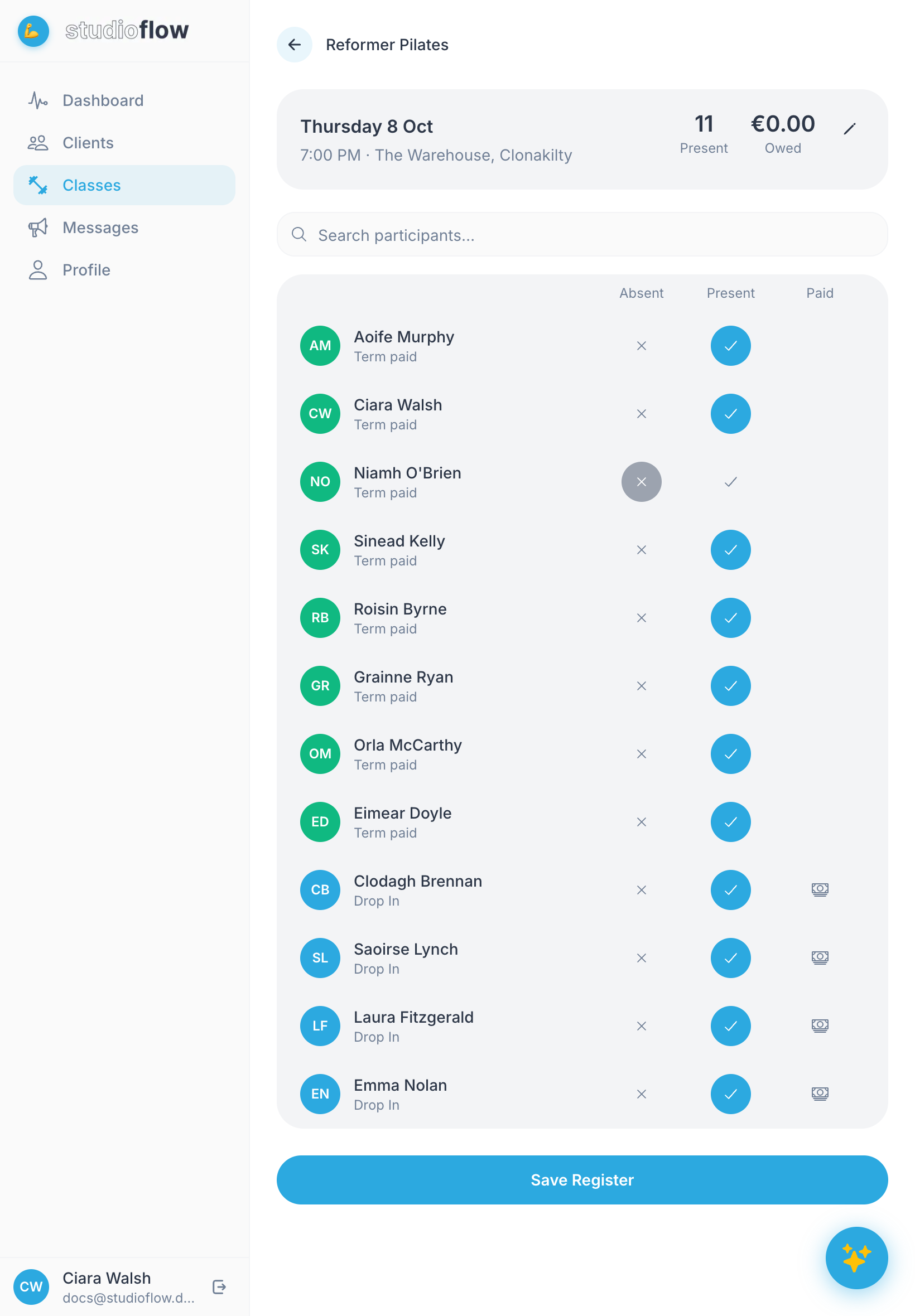The height and width of the screenshot is (1316, 915).
Task: Click the studioflow logo icon
Action: pyautogui.click(x=33, y=31)
